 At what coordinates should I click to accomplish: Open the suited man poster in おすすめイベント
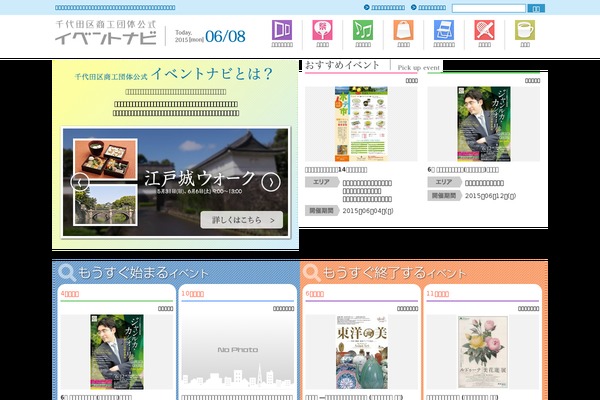[x=484, y=124]
